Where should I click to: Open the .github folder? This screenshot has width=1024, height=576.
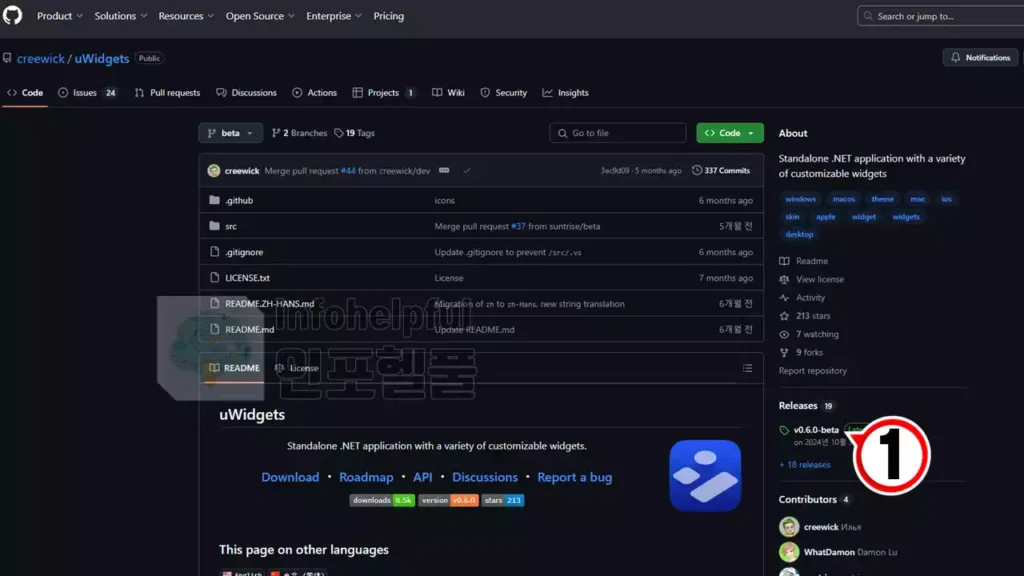tap(239, 200)
